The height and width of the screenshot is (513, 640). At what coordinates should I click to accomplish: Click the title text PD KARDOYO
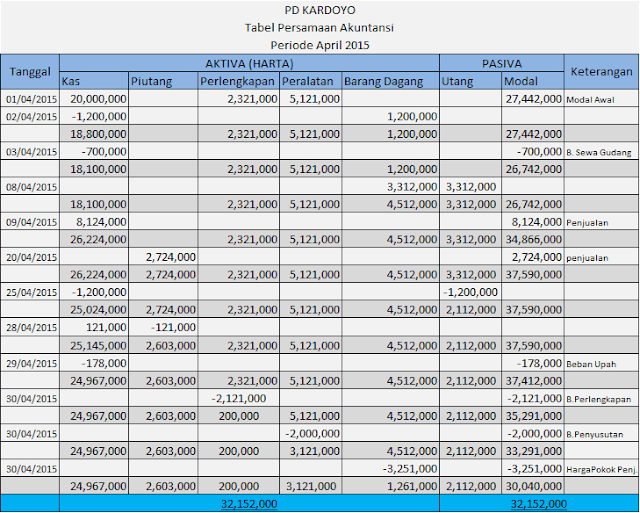(x=320, y=10)
